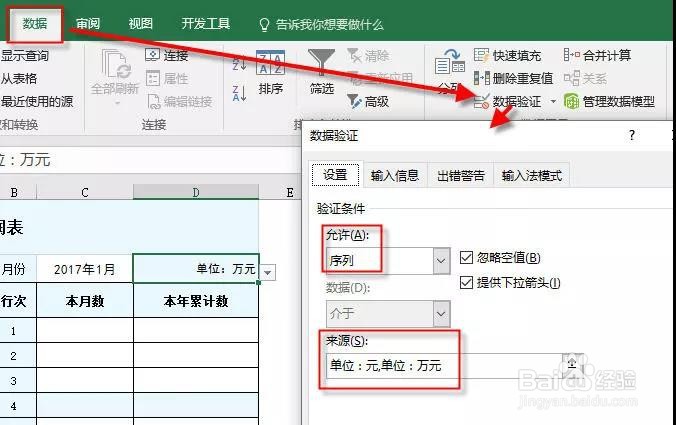Choose 从表格 in the ribbon
The image size is (676, 425).
pos(19,79)
